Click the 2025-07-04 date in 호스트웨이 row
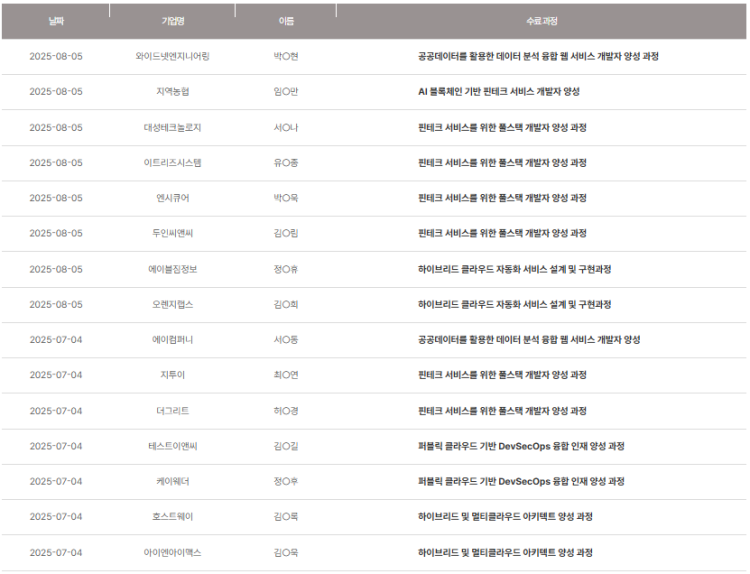 tap(56, 517)
